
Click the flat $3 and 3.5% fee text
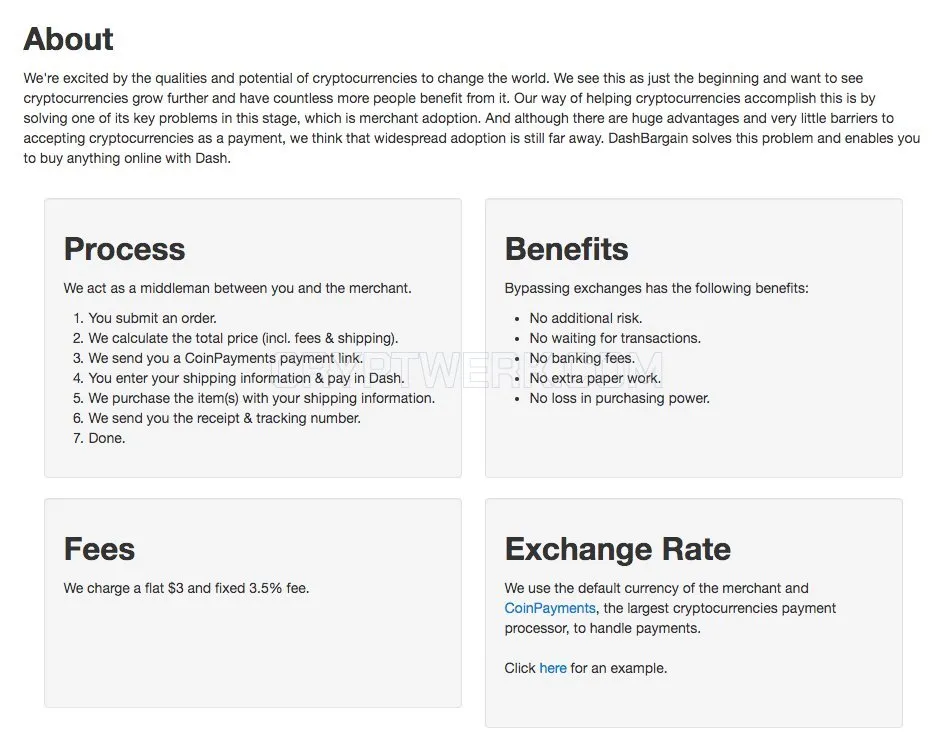186,589
